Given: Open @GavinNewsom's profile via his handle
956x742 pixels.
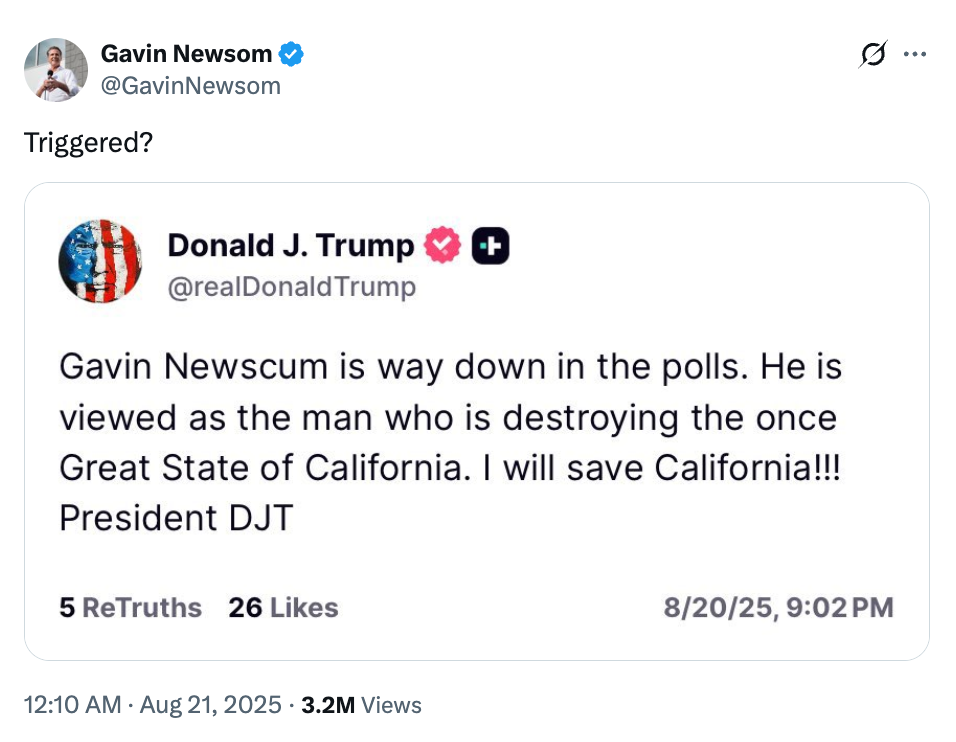Looking at the screenshot, I should point(189,86).
